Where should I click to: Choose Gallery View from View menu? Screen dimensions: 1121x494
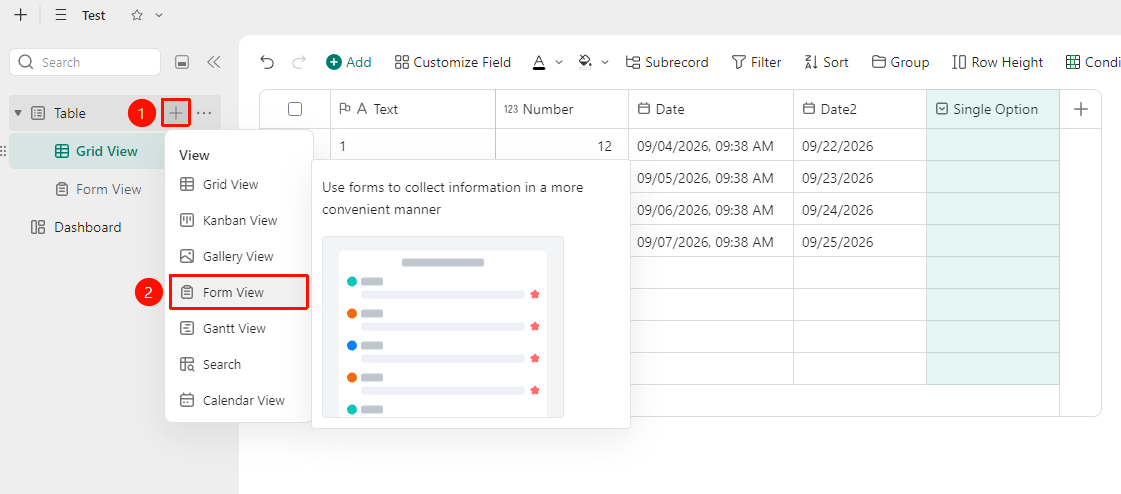[239, 256]
